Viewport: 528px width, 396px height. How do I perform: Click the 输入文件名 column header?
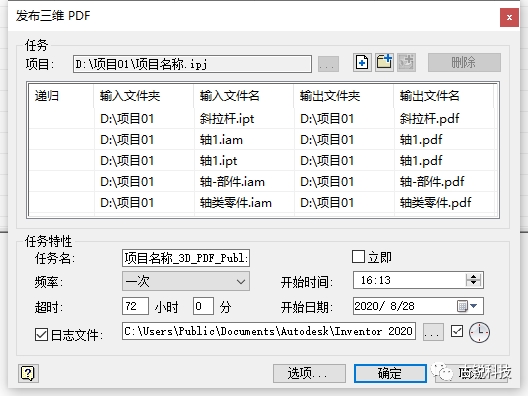click(x=244, y=96)
